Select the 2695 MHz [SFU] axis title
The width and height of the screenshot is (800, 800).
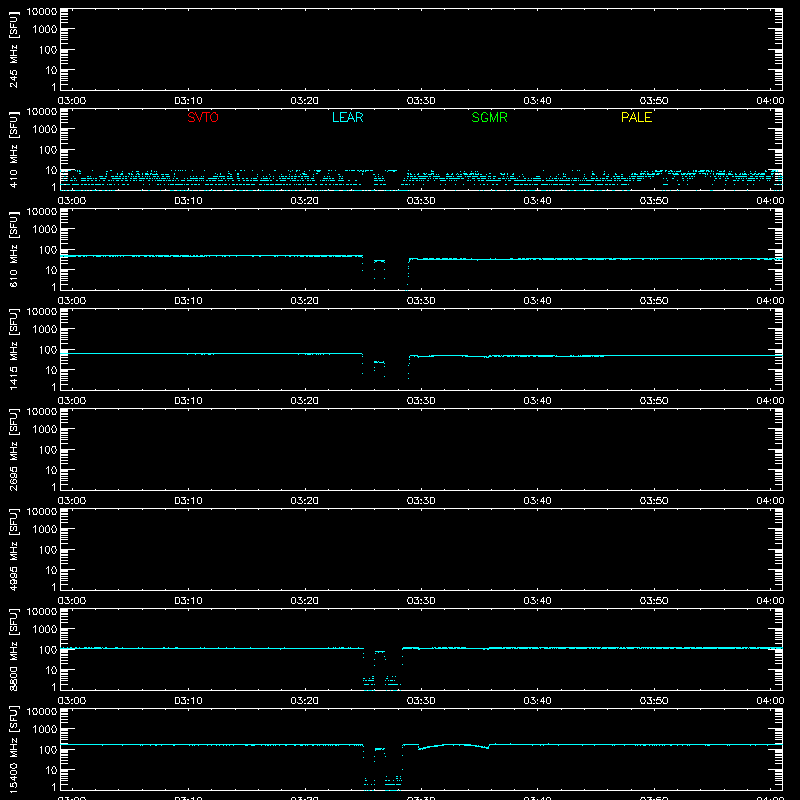tap(13, 449)
